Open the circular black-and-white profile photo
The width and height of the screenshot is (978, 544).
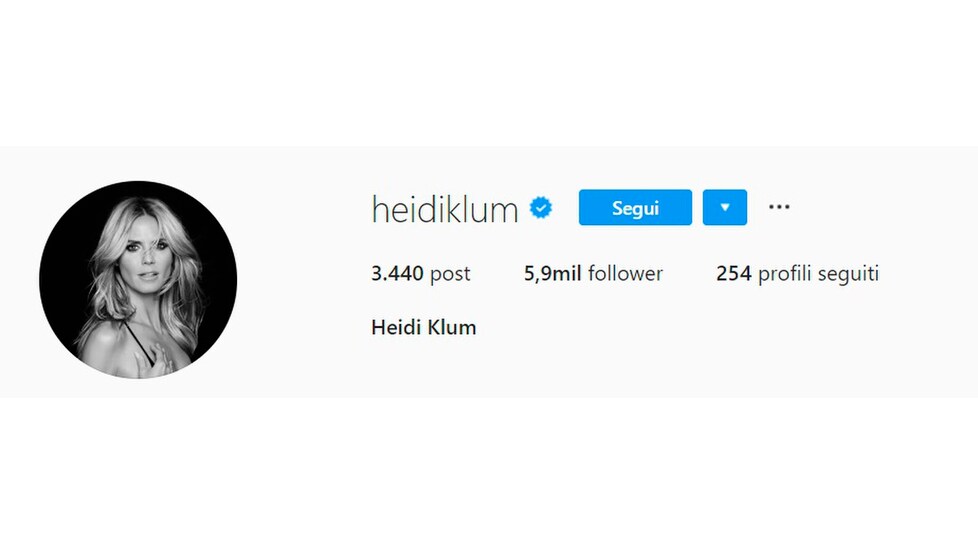tap(138, 279)
